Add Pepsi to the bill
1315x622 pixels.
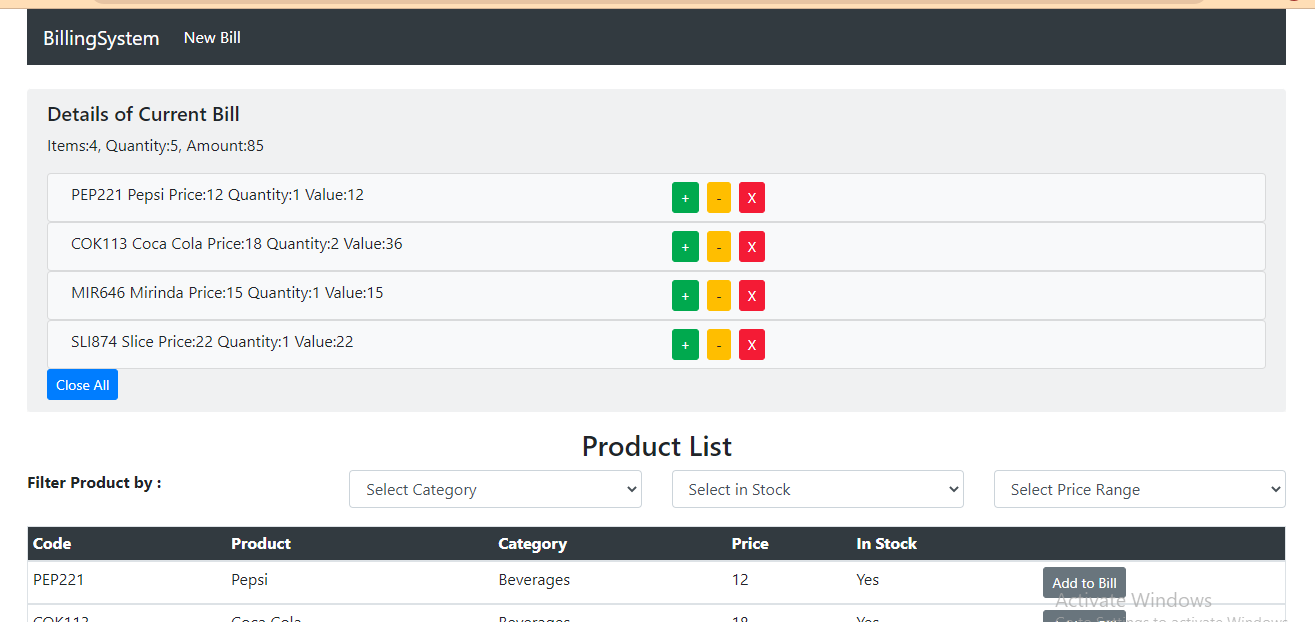(x=1084, y=582)
